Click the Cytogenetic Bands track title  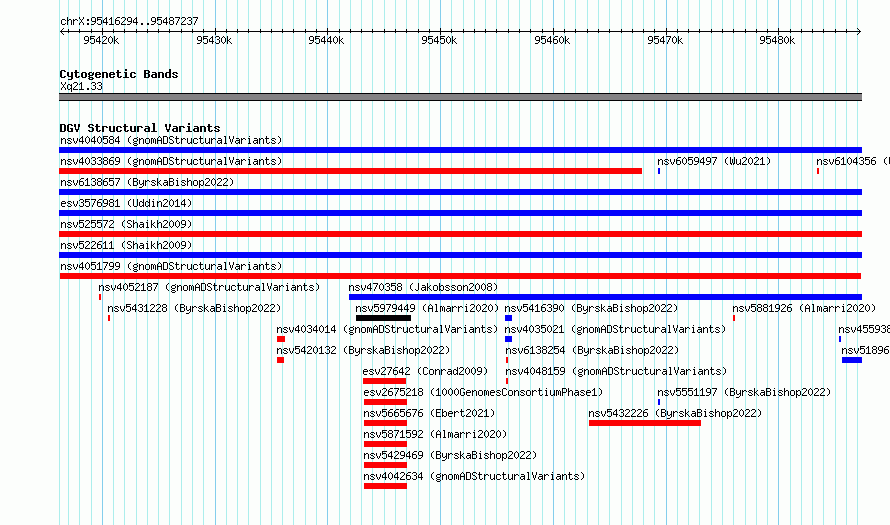pos(119,74)
